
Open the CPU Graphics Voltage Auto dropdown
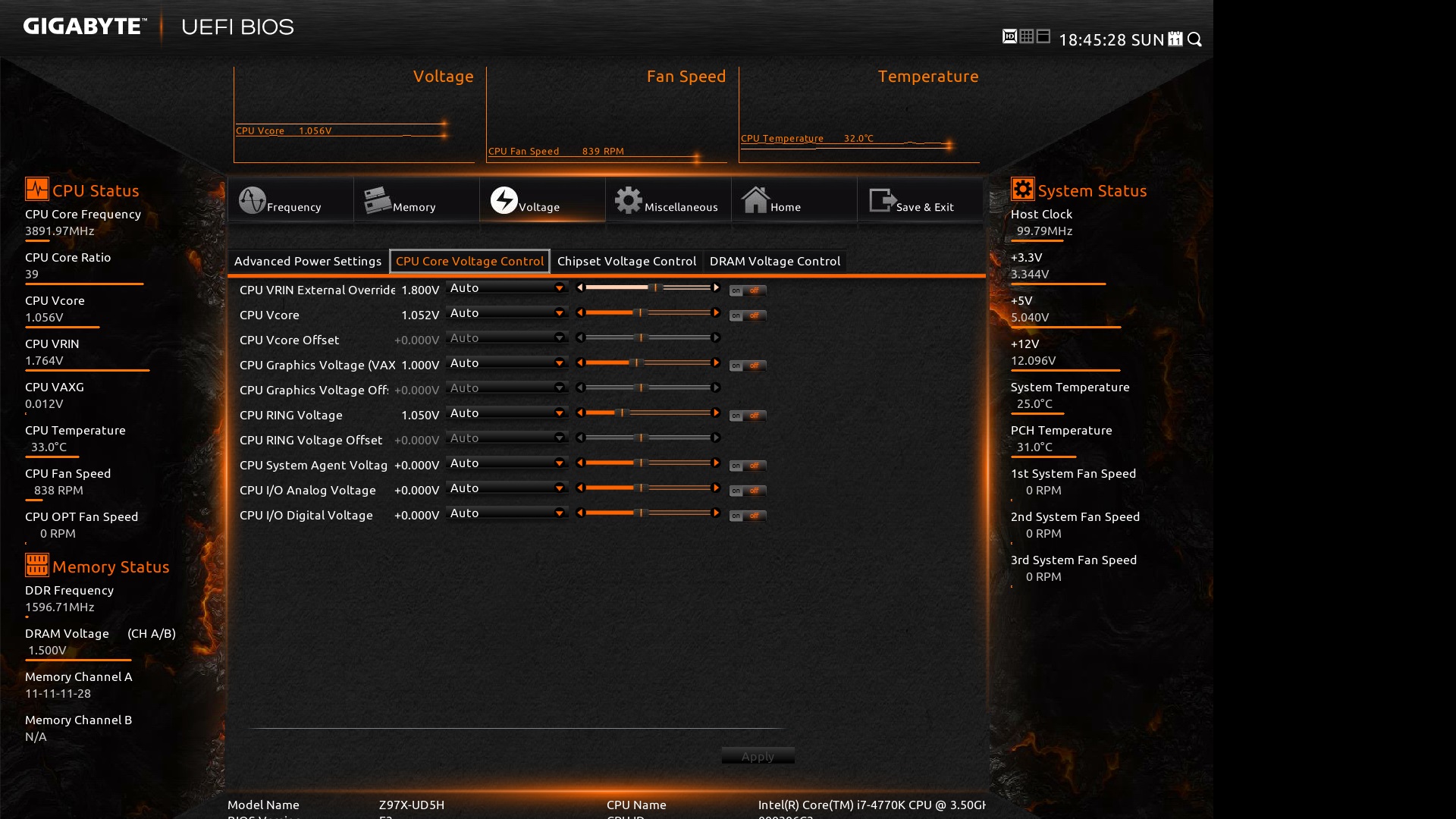(x=507, y=363)
